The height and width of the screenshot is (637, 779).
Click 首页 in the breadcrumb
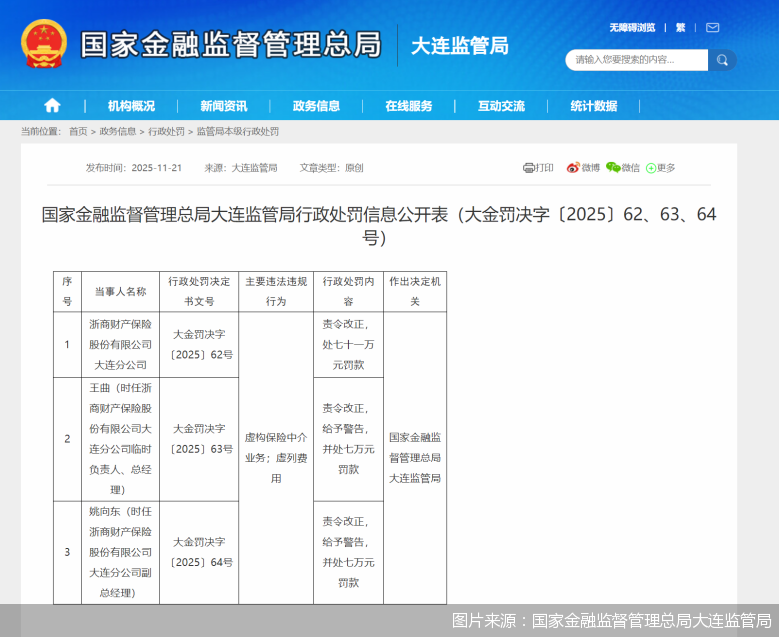tap(78, 132)
